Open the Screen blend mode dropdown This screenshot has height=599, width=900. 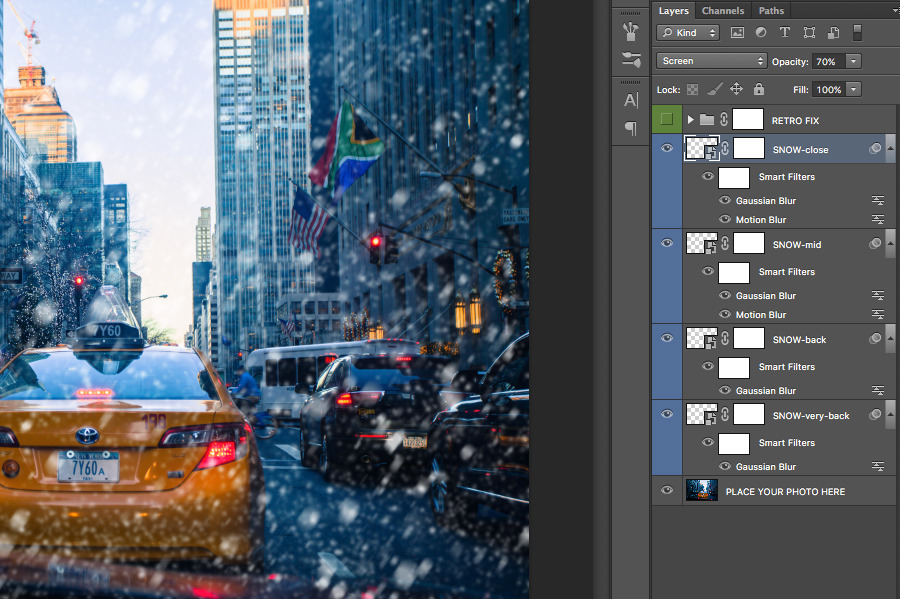(711, 61)
